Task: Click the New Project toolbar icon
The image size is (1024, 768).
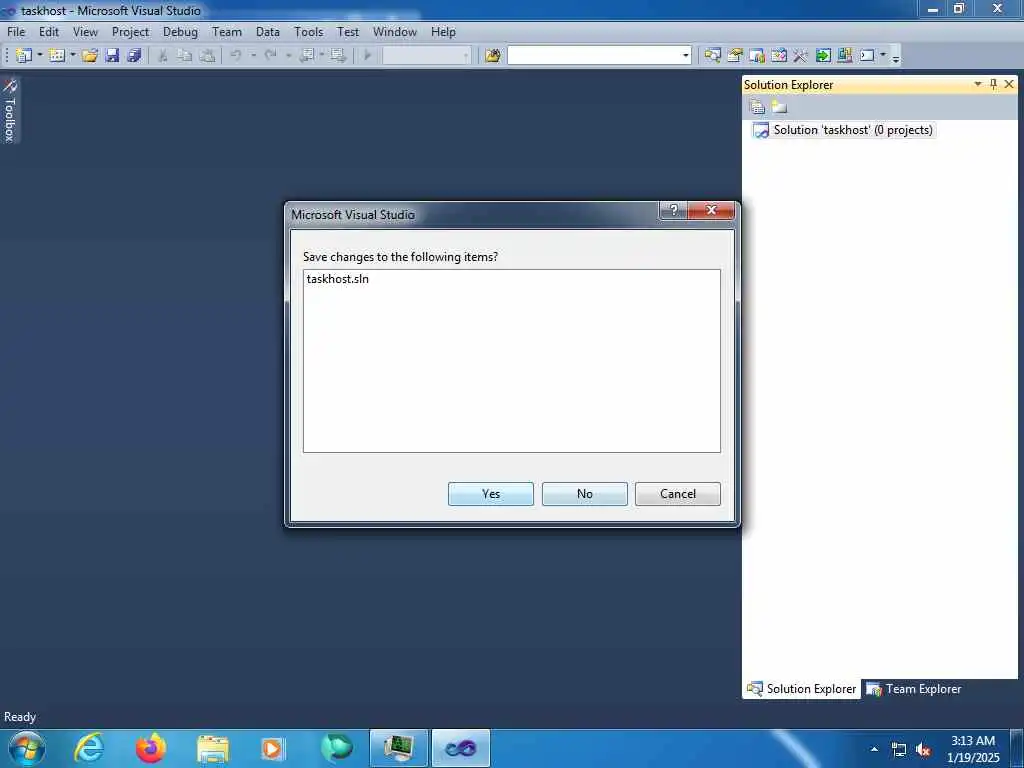Action: pos(24,56)
